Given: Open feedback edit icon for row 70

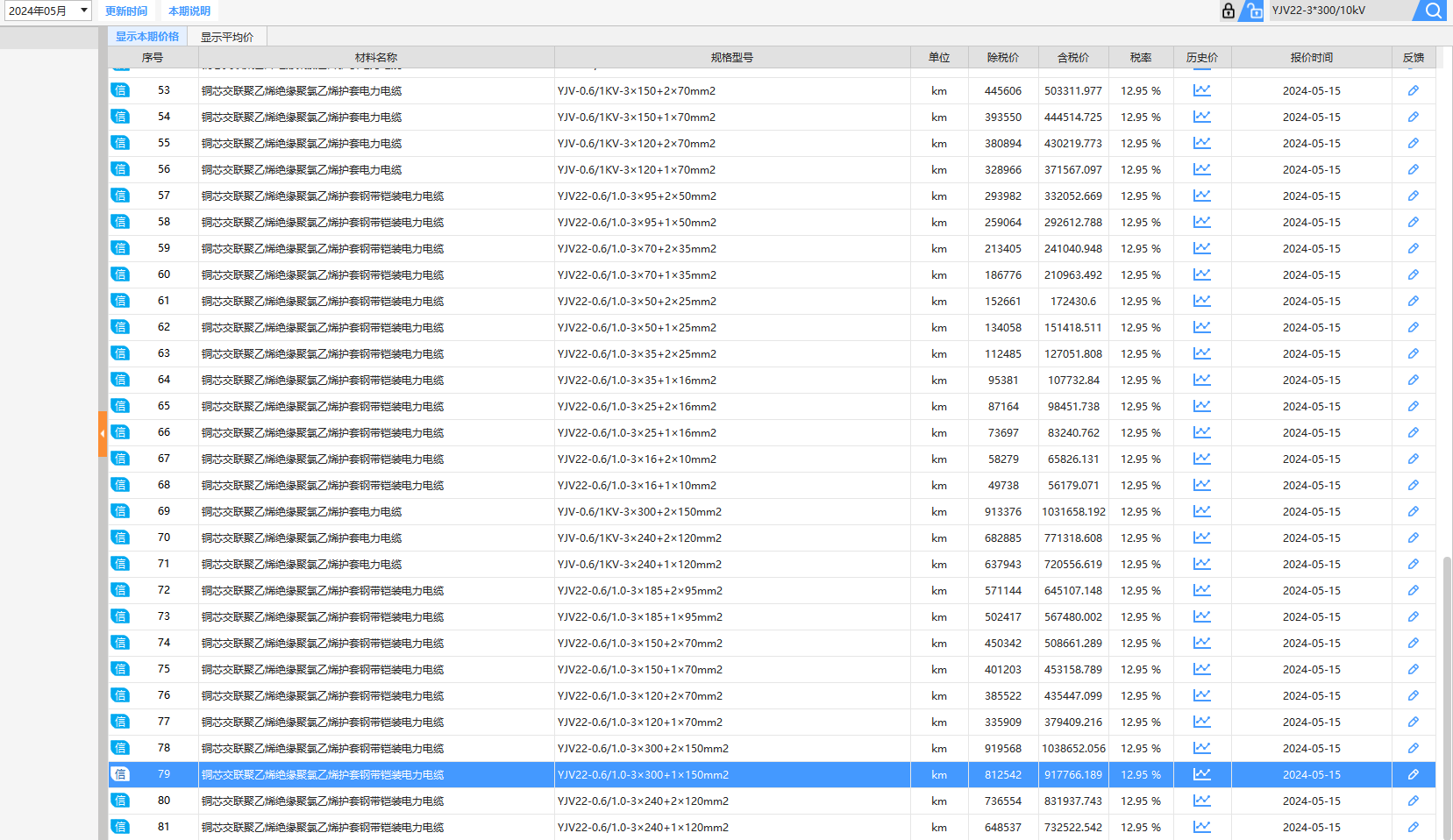Looking at the screenshot, I should click(x=1414, y=537).
